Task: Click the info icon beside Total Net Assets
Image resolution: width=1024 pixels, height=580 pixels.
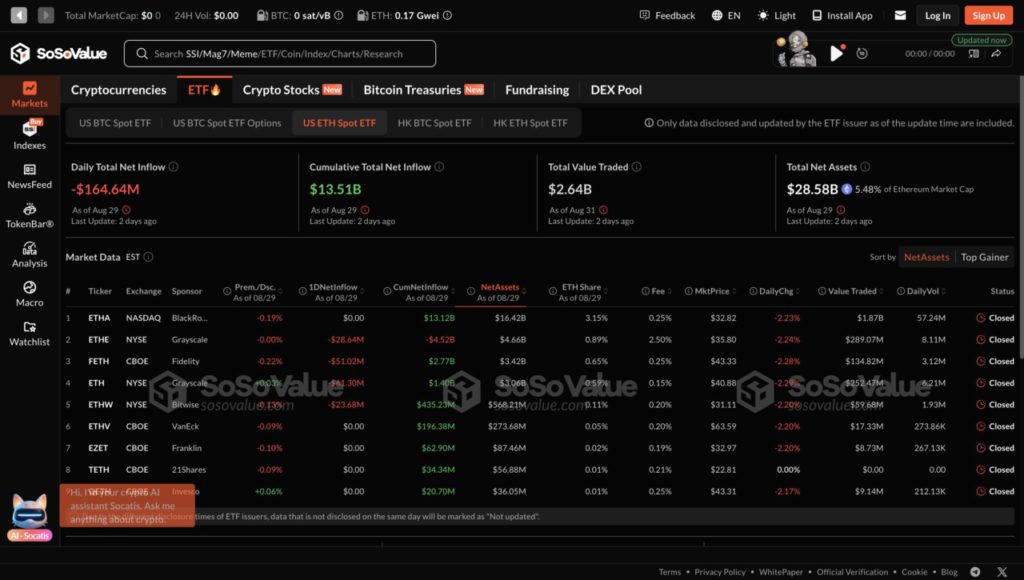Action: pyautogui.click(x=865, y=167)
